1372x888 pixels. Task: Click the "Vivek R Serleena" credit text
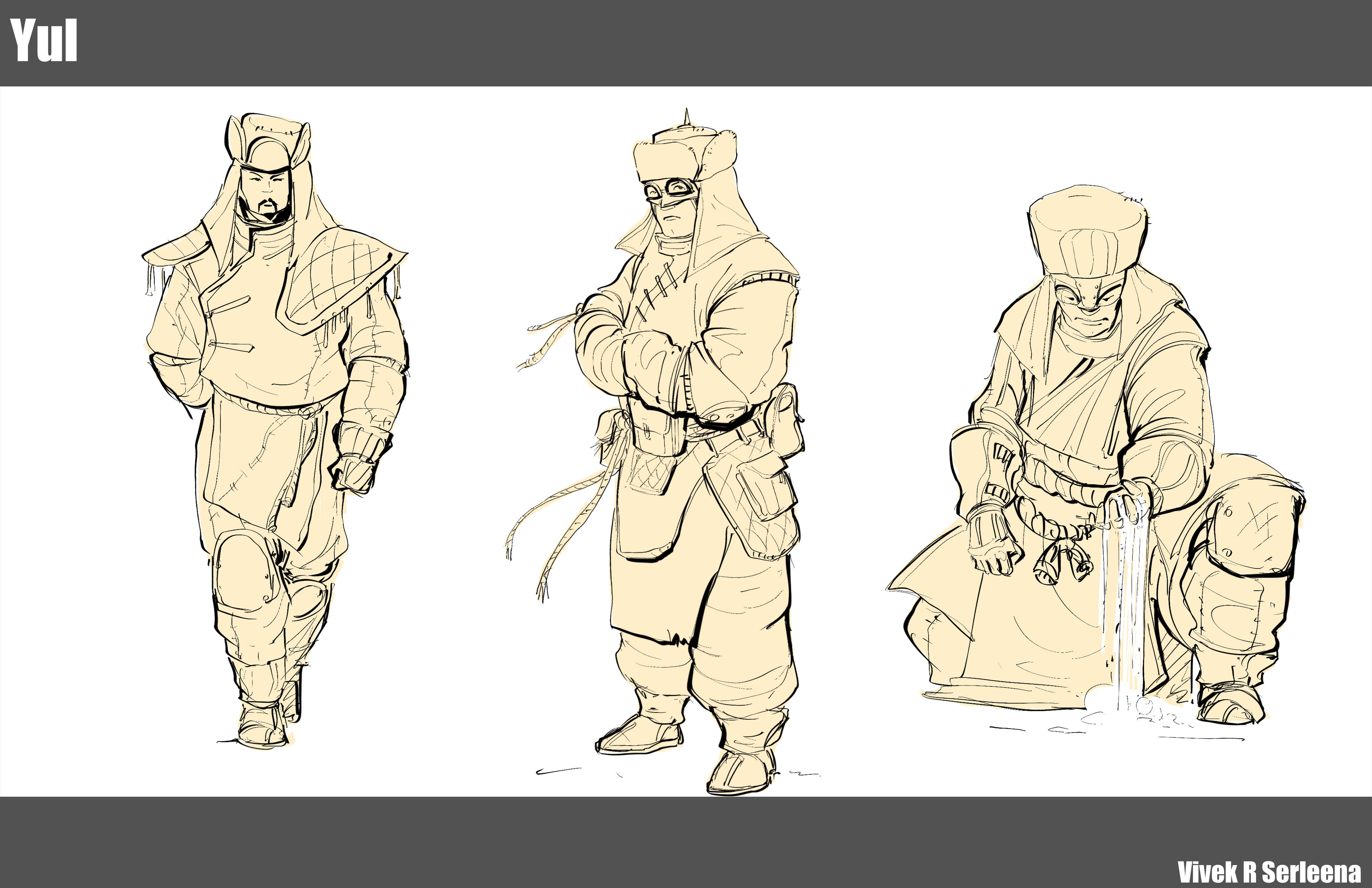coord(1269,871)
